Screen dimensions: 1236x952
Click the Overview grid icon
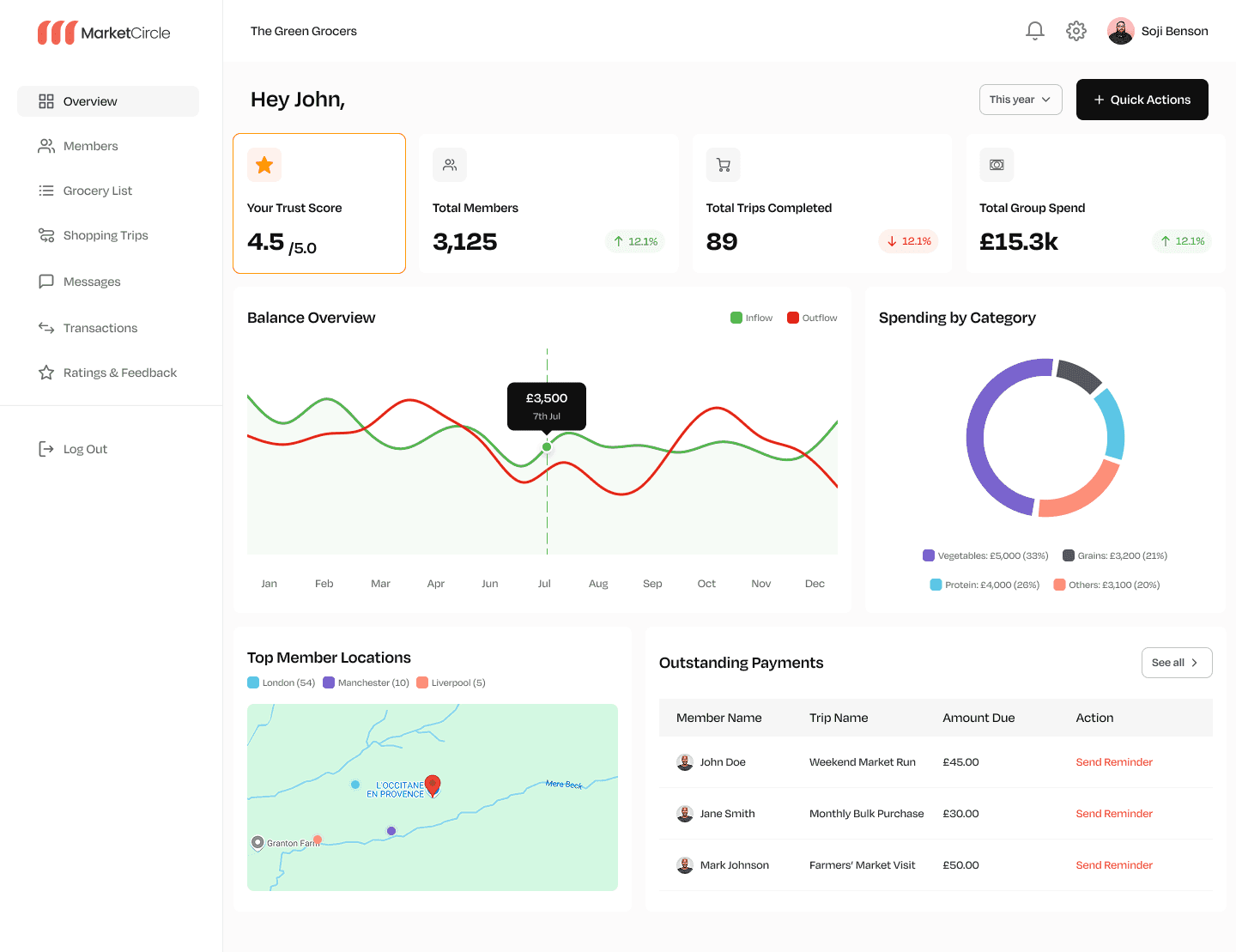46,101
